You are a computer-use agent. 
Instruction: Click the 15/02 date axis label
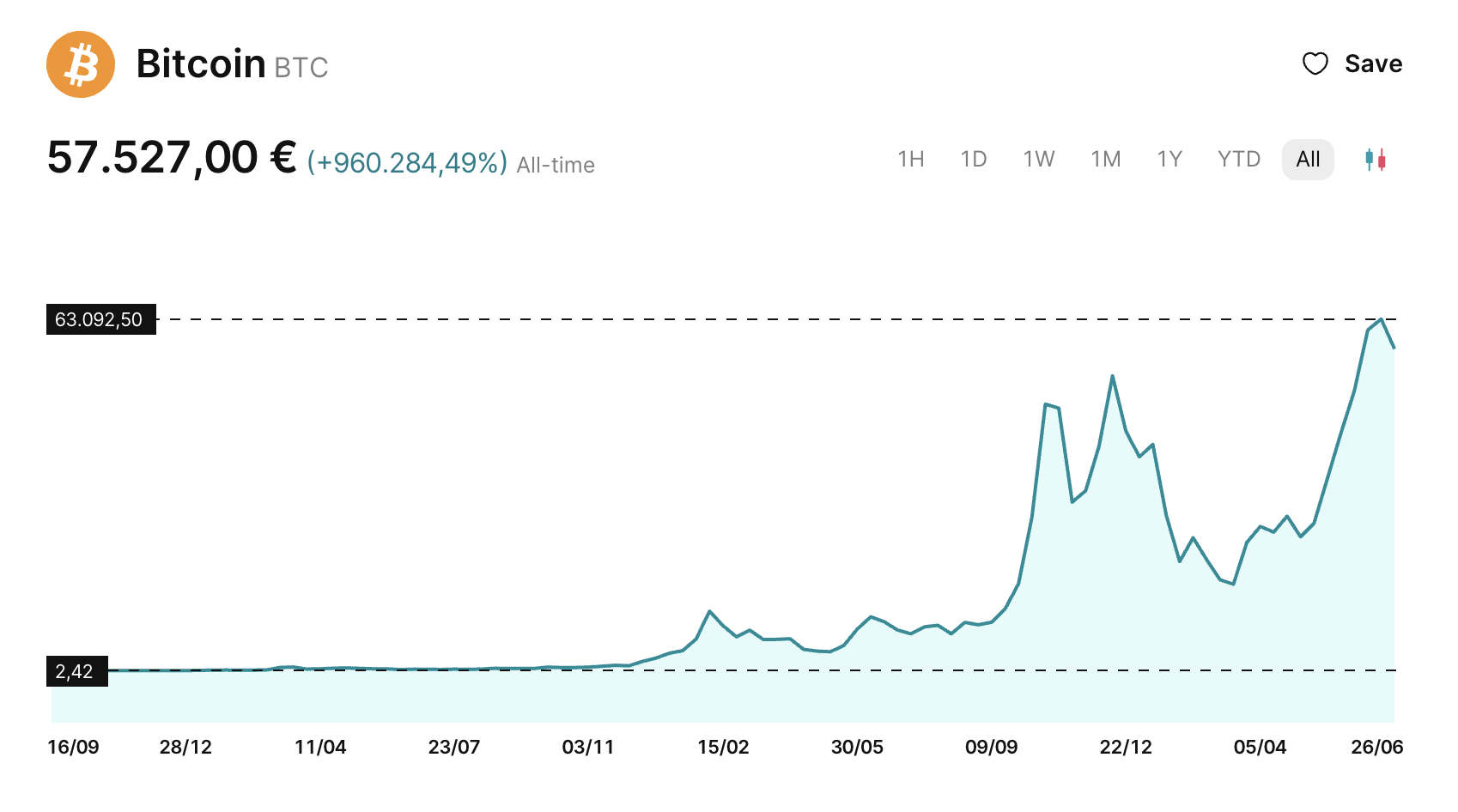pos(723,747)
